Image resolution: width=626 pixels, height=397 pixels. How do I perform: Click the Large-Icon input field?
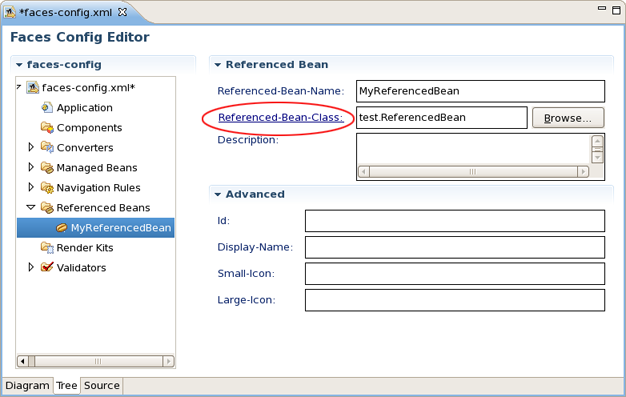(x=455, y=300)
